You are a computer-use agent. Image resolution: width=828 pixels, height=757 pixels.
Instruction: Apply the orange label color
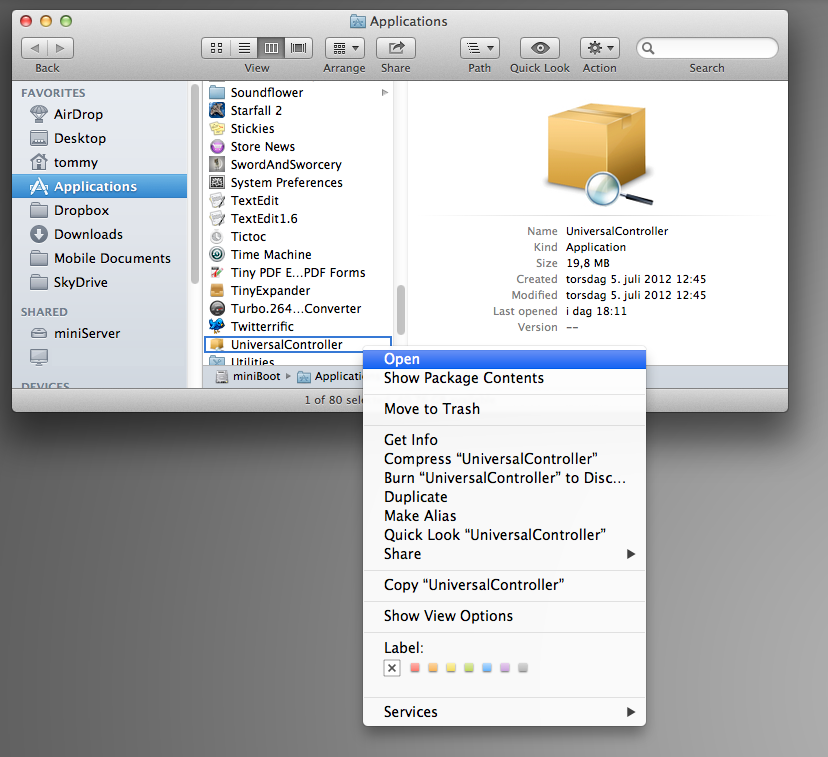[433, 668]
